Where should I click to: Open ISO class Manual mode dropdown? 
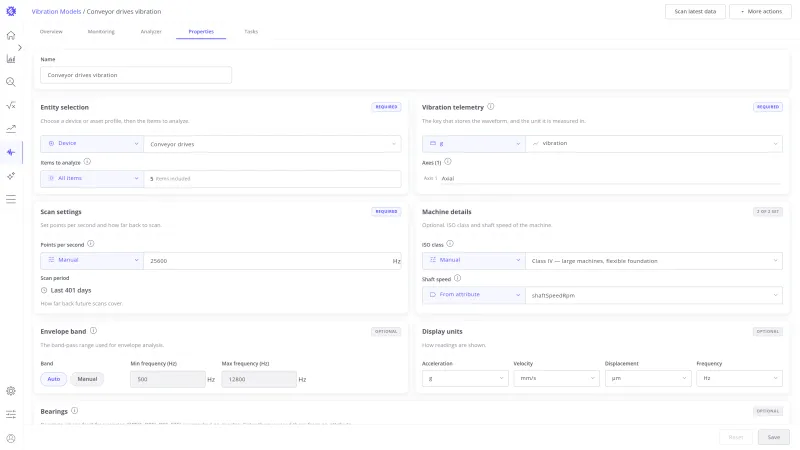point(474,260)
